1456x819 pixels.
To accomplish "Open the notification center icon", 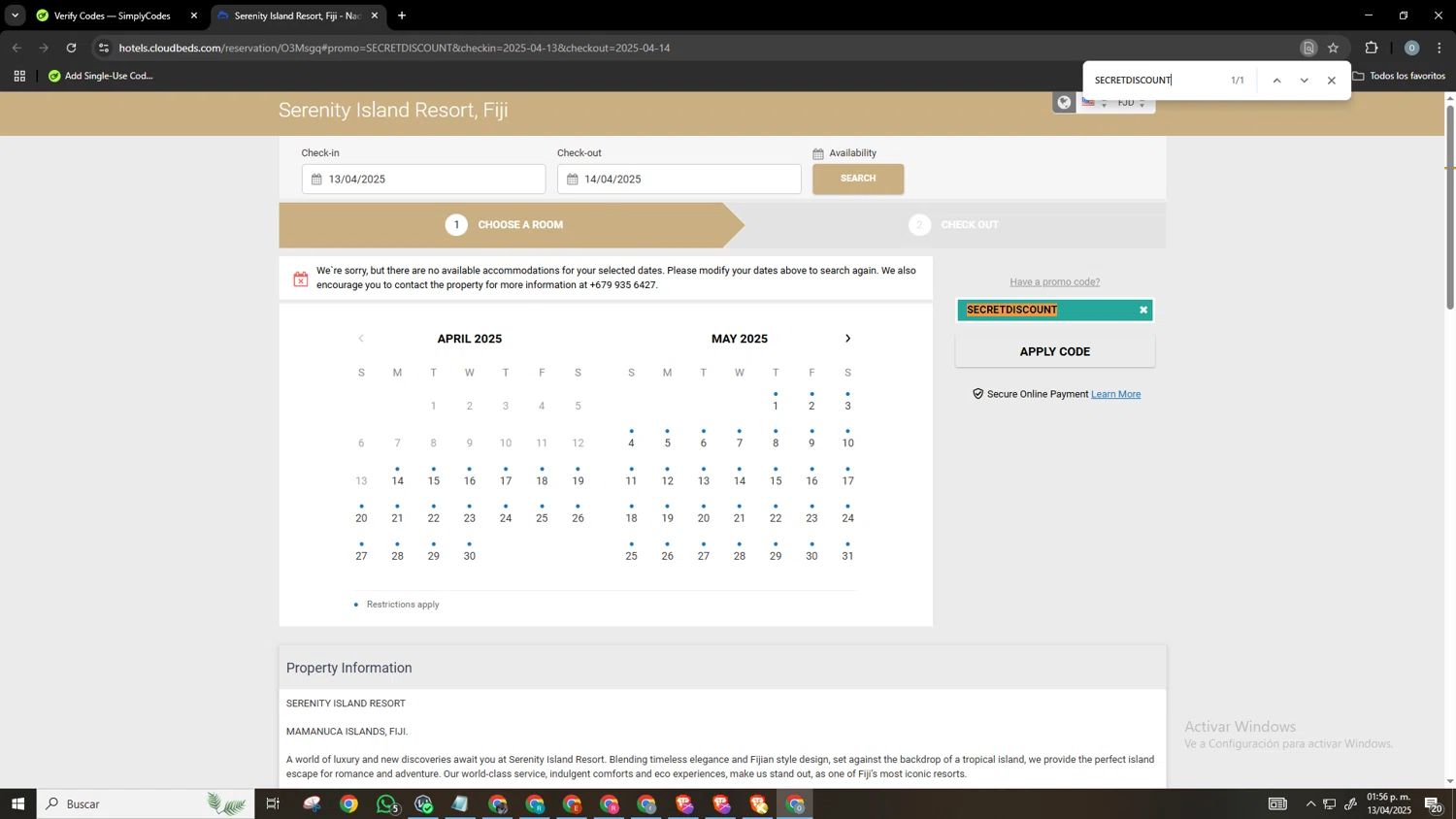I will tap(1433, 803).
